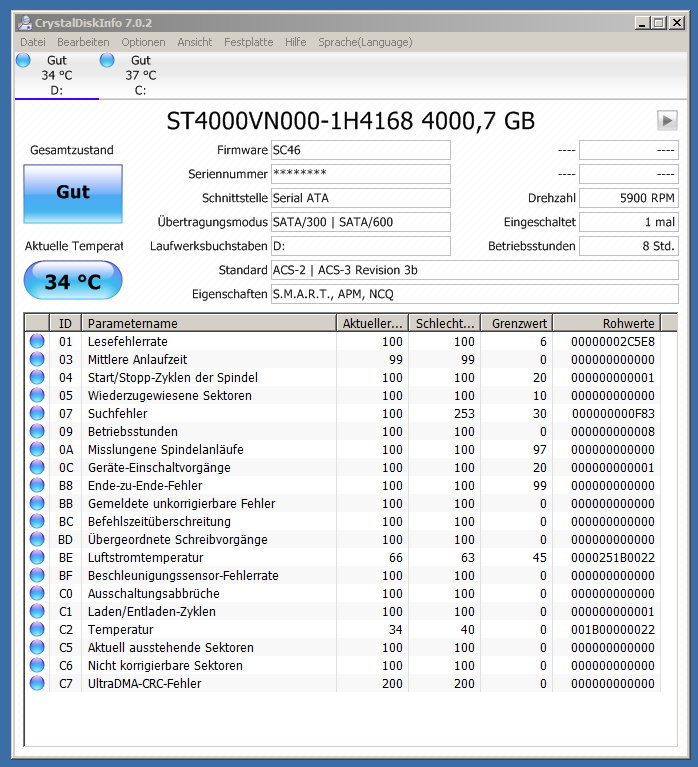This screenshot has height=767, width=698.
Task: Open the Festplatte menu
Action: coord(248,42)
